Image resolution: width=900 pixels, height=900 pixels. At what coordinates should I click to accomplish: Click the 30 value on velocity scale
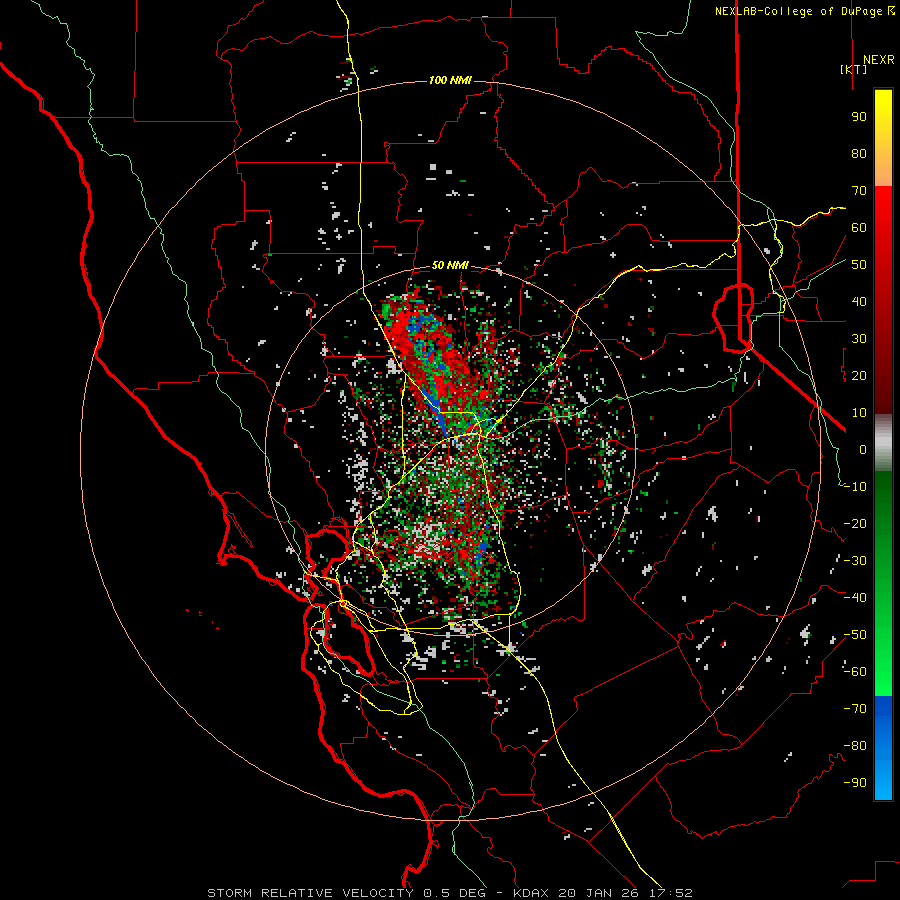859,339
